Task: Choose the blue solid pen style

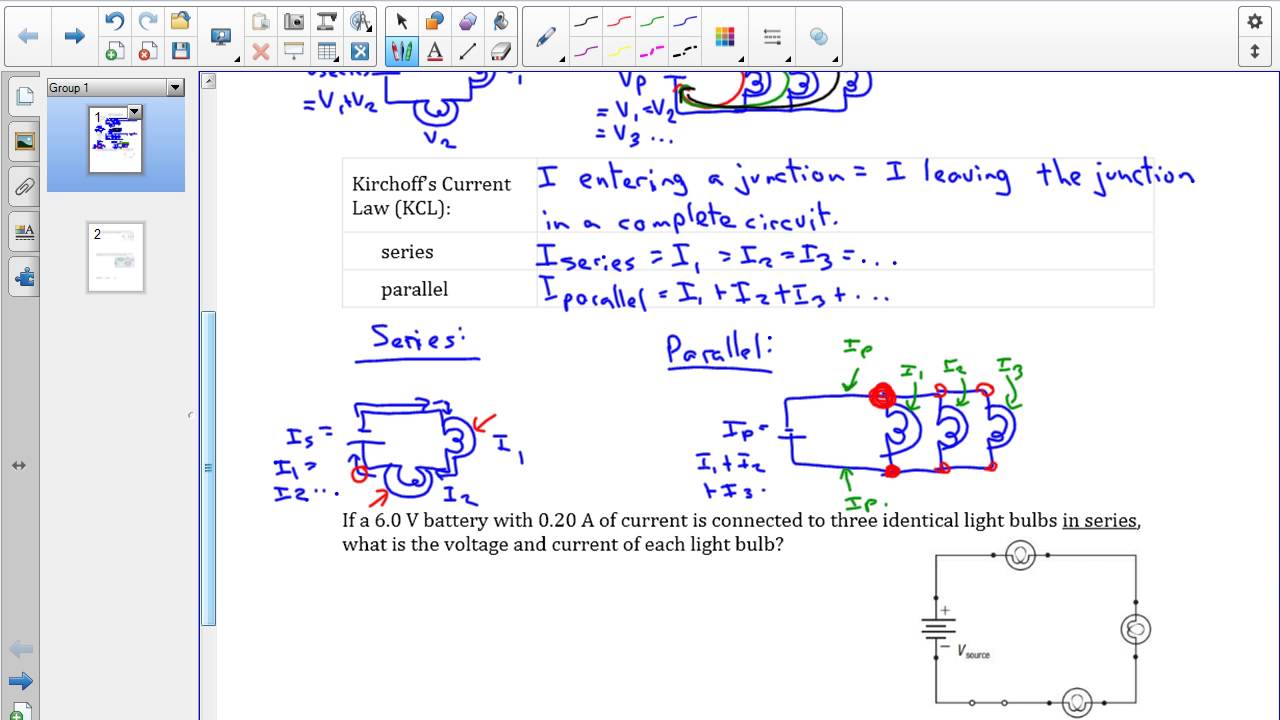Action: coord(685,21)
